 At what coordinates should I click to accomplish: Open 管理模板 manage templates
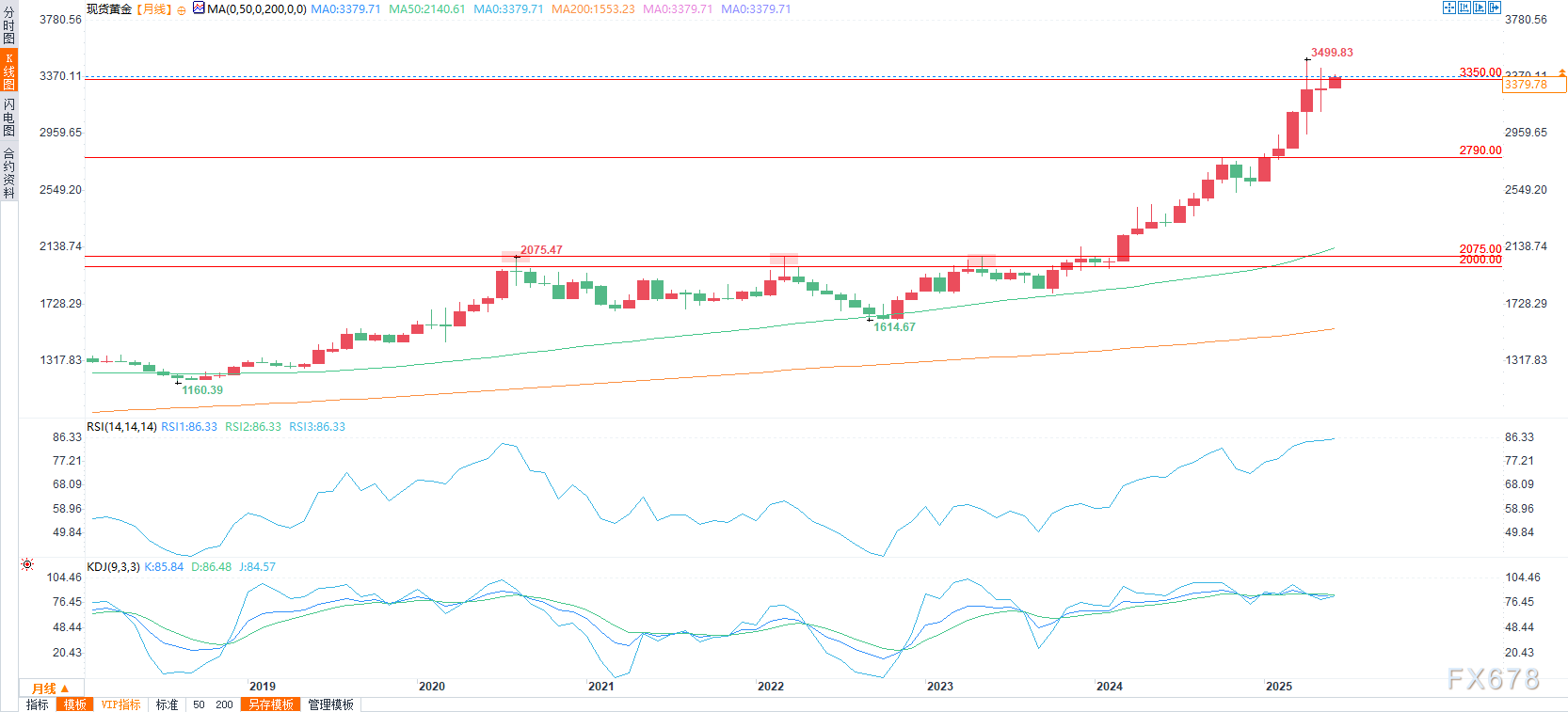330,704
